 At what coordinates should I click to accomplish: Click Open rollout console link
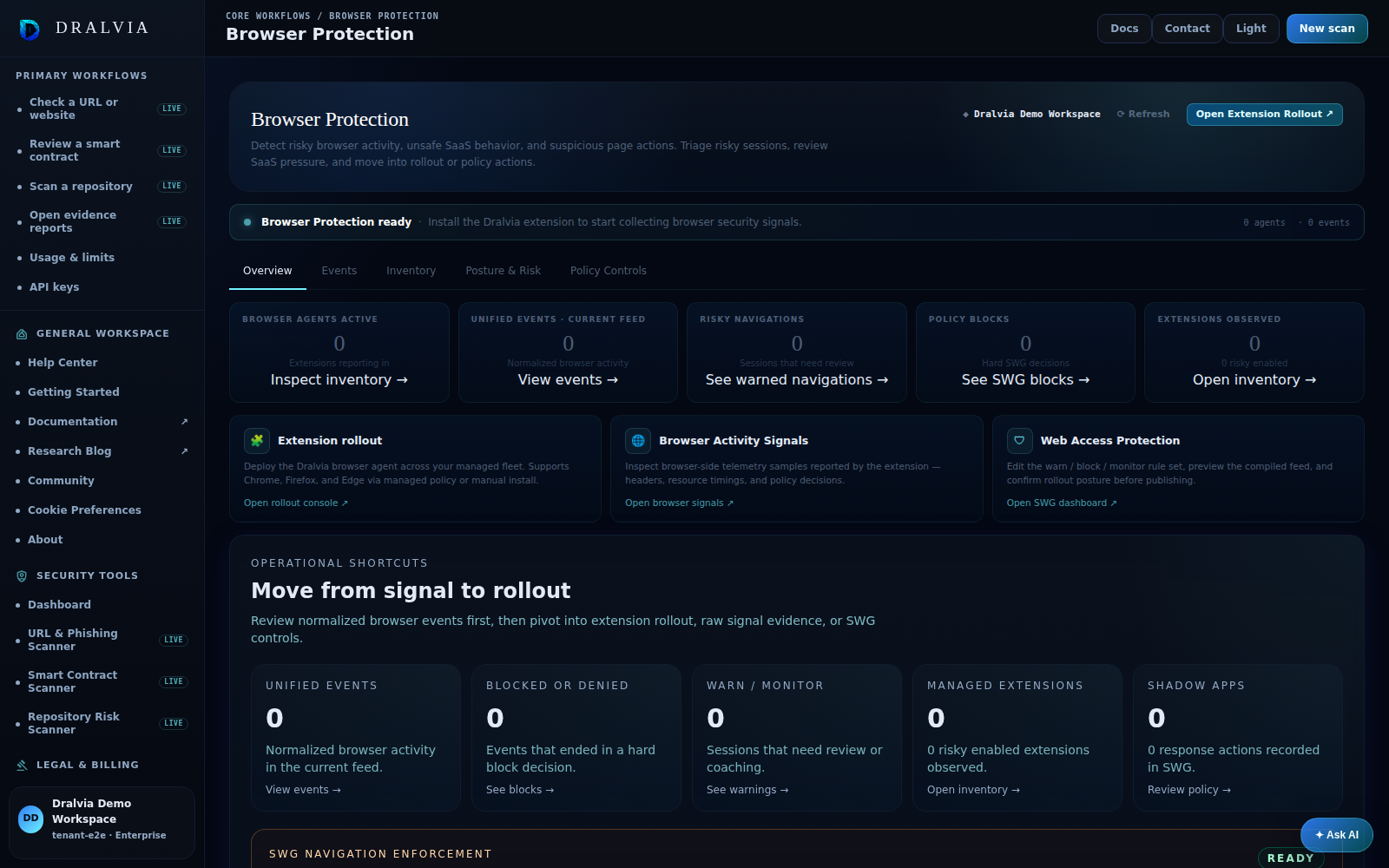point(295,503)
